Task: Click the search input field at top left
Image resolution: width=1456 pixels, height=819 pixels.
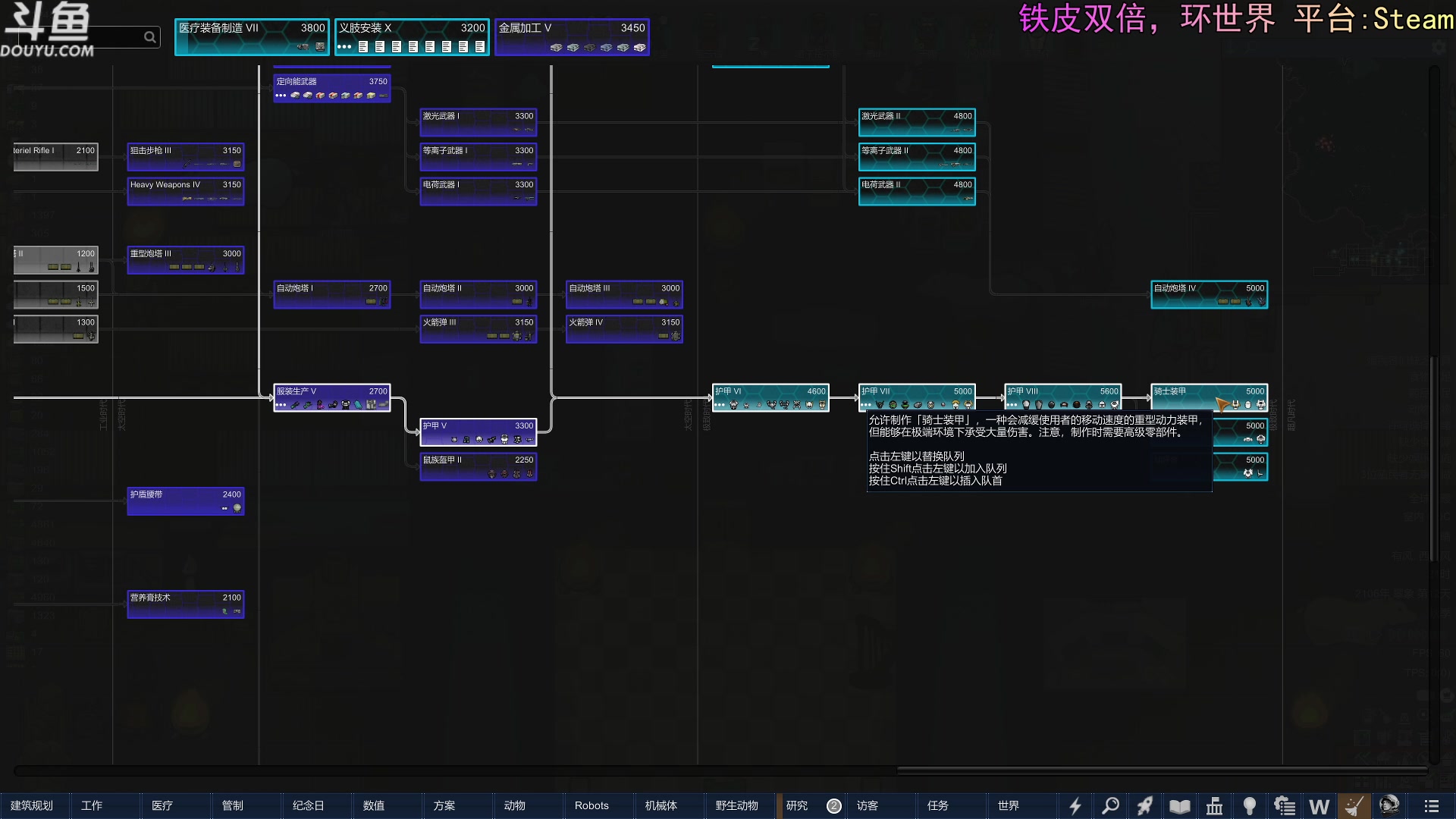Action: [x=89, y=37]
